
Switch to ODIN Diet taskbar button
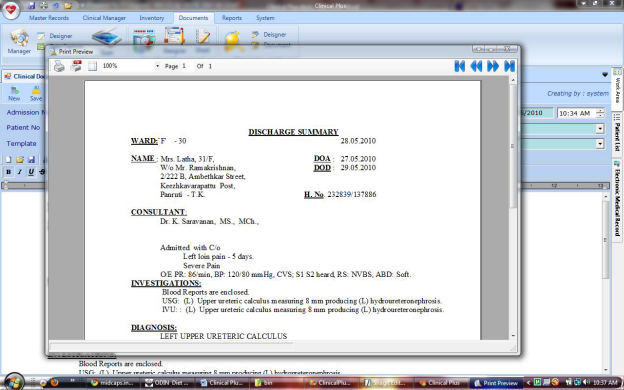pos(169,383)
